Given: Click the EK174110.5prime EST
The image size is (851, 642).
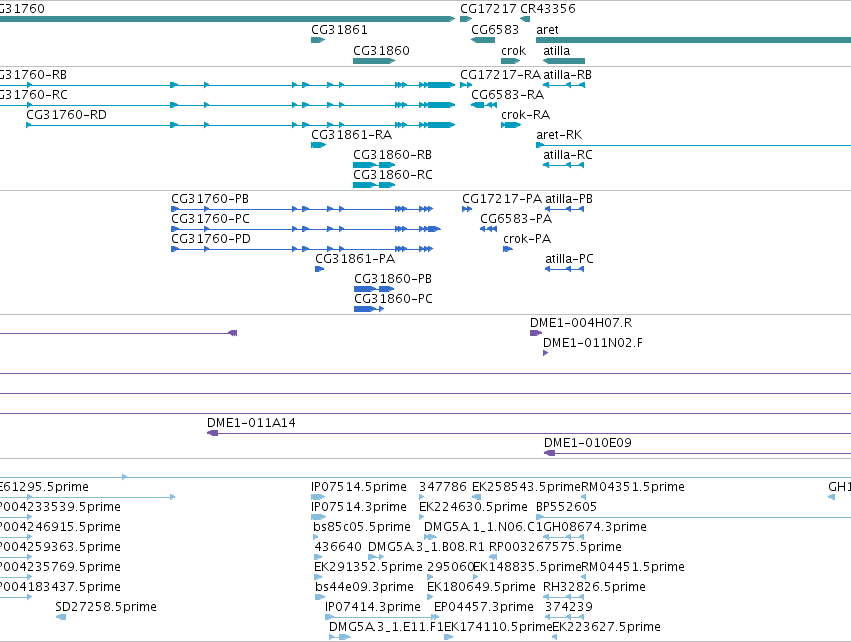Looking at the screenshot, I should tap(448, 637).
